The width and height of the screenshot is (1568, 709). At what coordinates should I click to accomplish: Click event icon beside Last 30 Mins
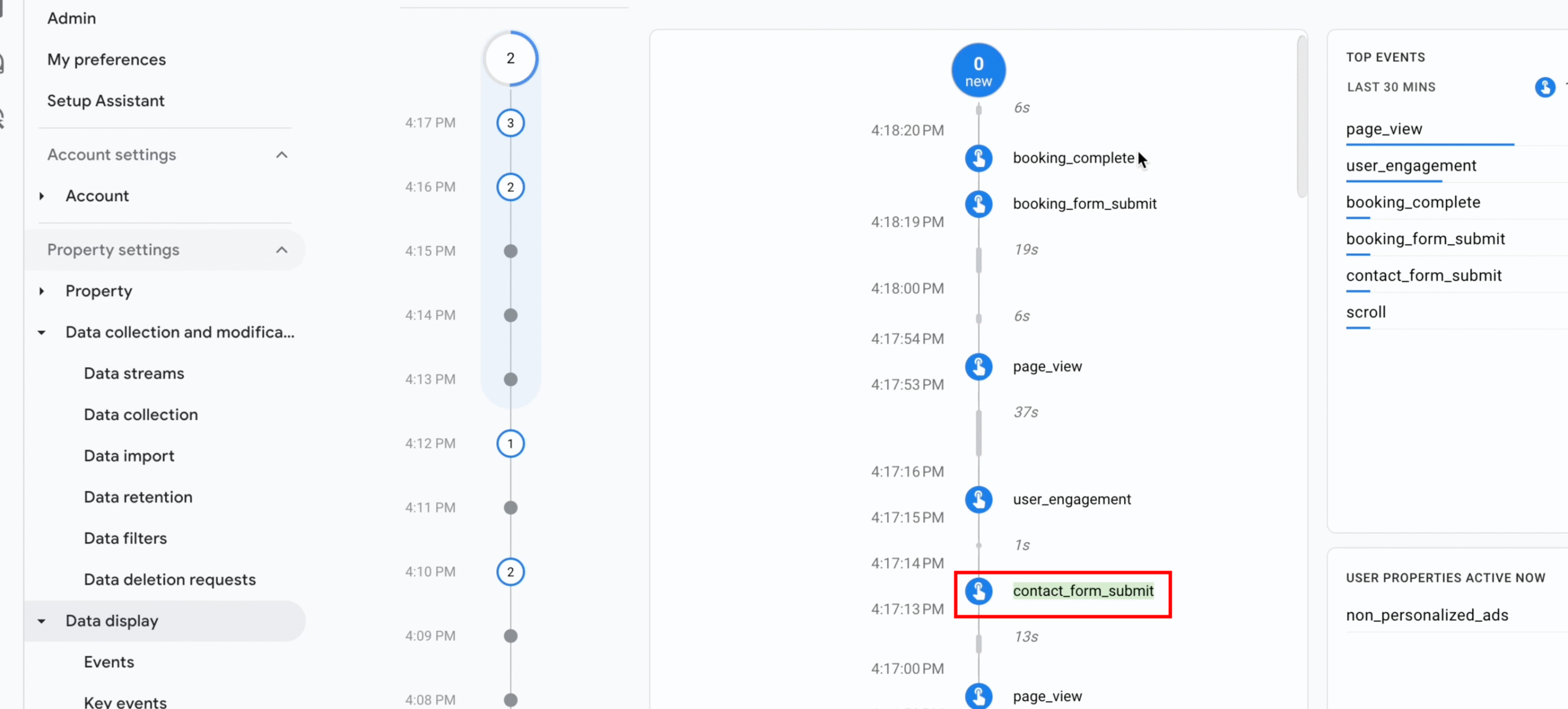tap(1544, 87)
